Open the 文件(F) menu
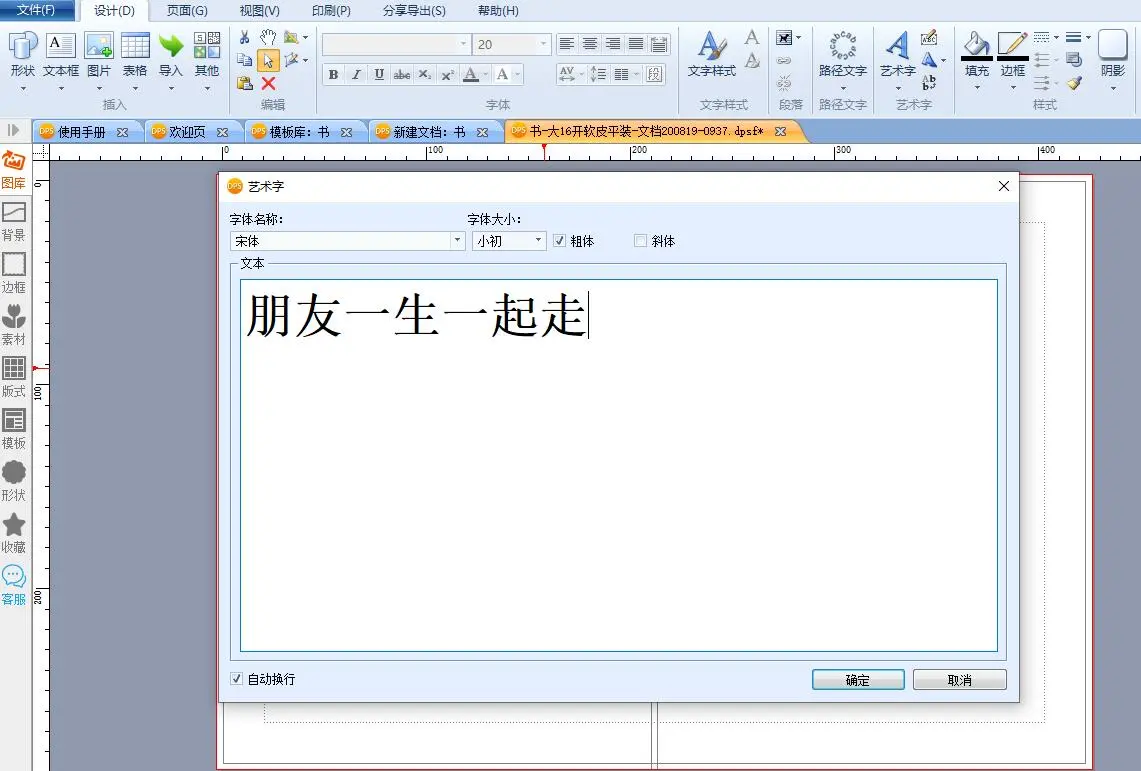This screenshot has width=1141, height=771. tap(36, 10)
